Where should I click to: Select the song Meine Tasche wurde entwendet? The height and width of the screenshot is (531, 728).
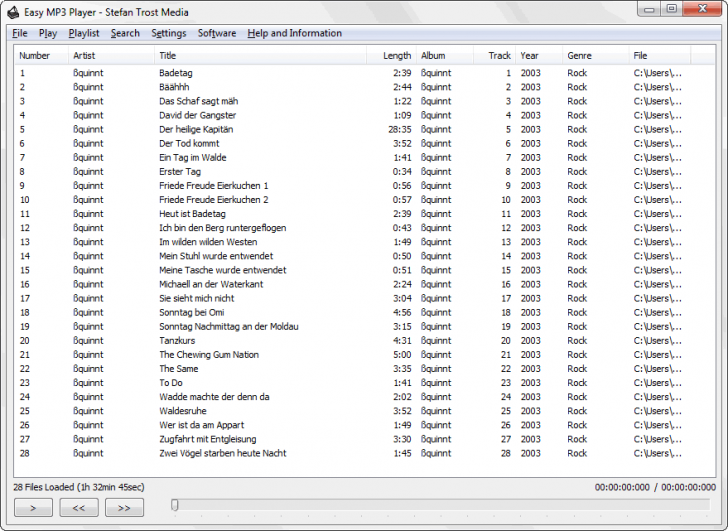(x=222, y=270)
